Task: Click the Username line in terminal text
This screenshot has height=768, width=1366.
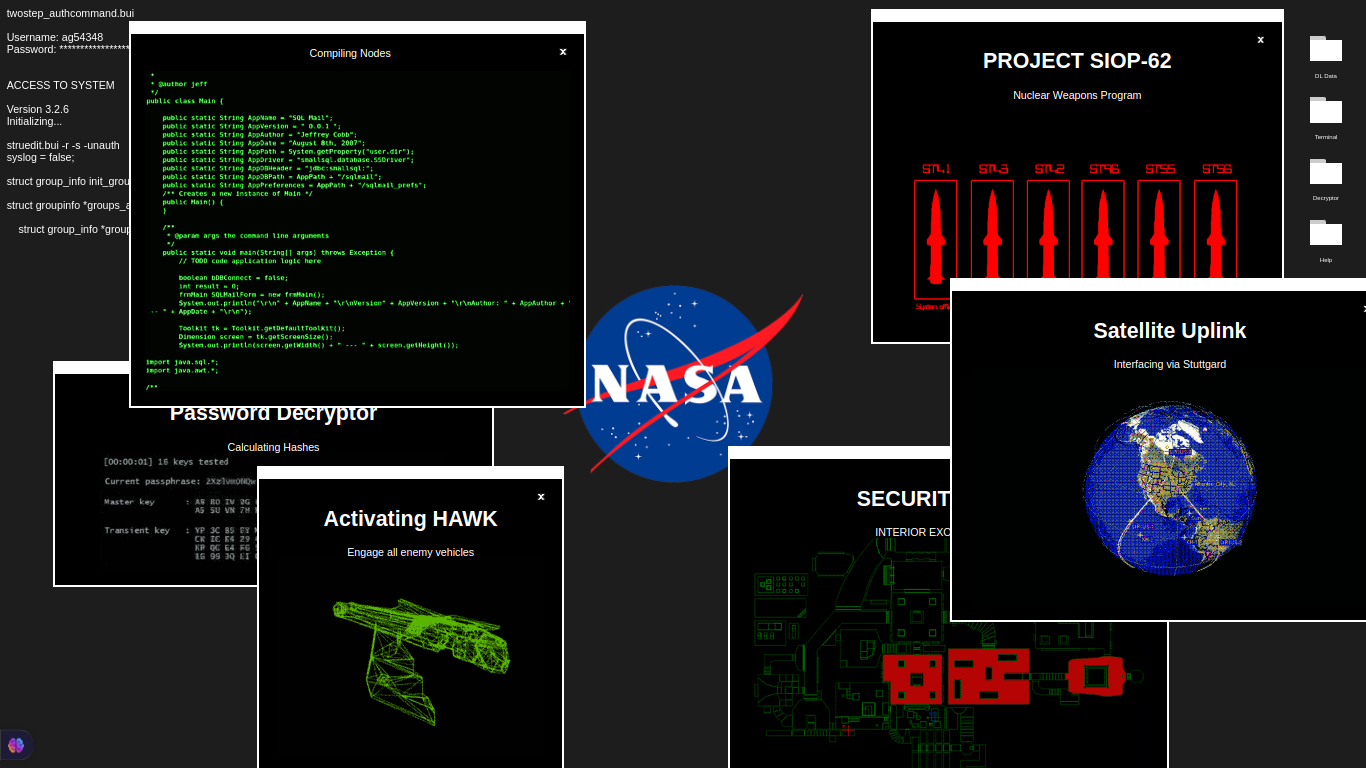Action: coord(55,37)
